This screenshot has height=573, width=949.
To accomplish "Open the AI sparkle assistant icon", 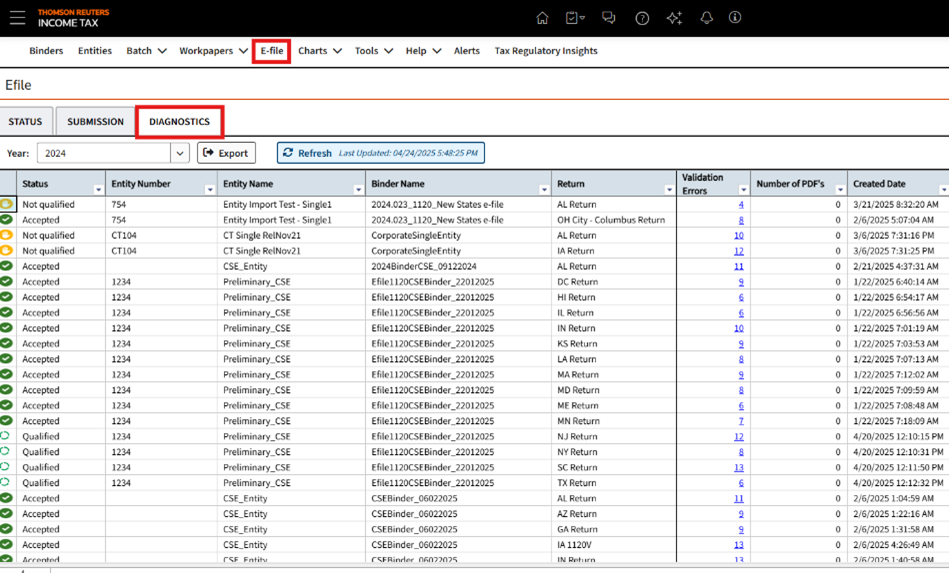I will tap(674, 18).
